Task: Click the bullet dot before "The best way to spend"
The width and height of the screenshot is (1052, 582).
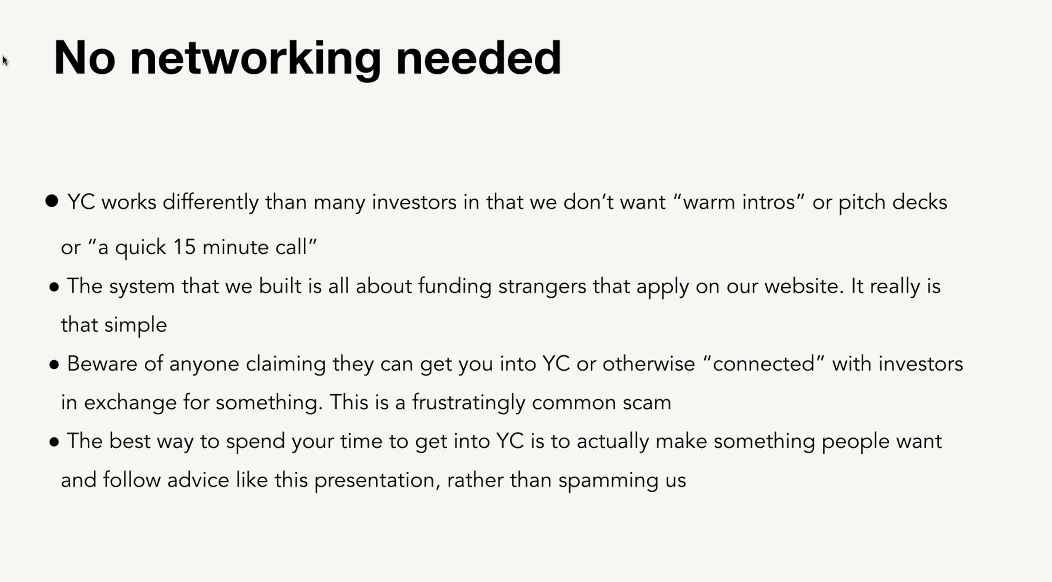Action: pos(54,442)
